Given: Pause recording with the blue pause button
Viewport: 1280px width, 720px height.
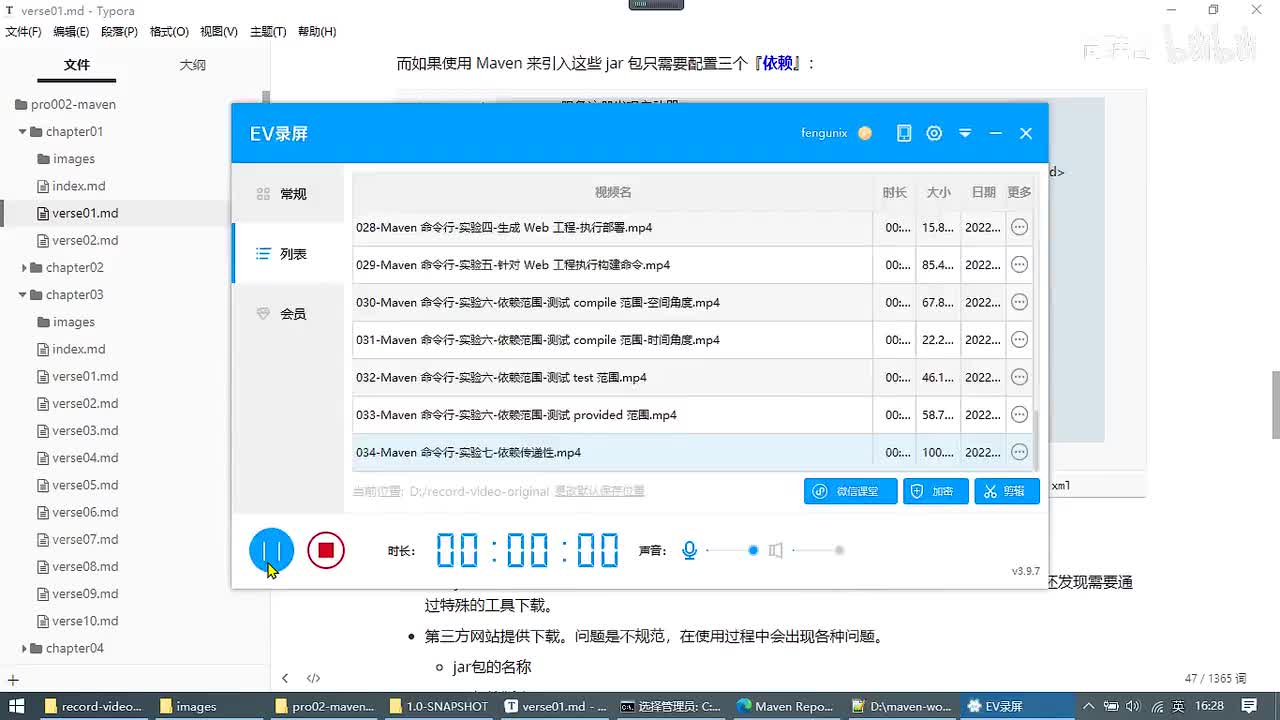Looking at the screenshot, I should pos(272,550).
